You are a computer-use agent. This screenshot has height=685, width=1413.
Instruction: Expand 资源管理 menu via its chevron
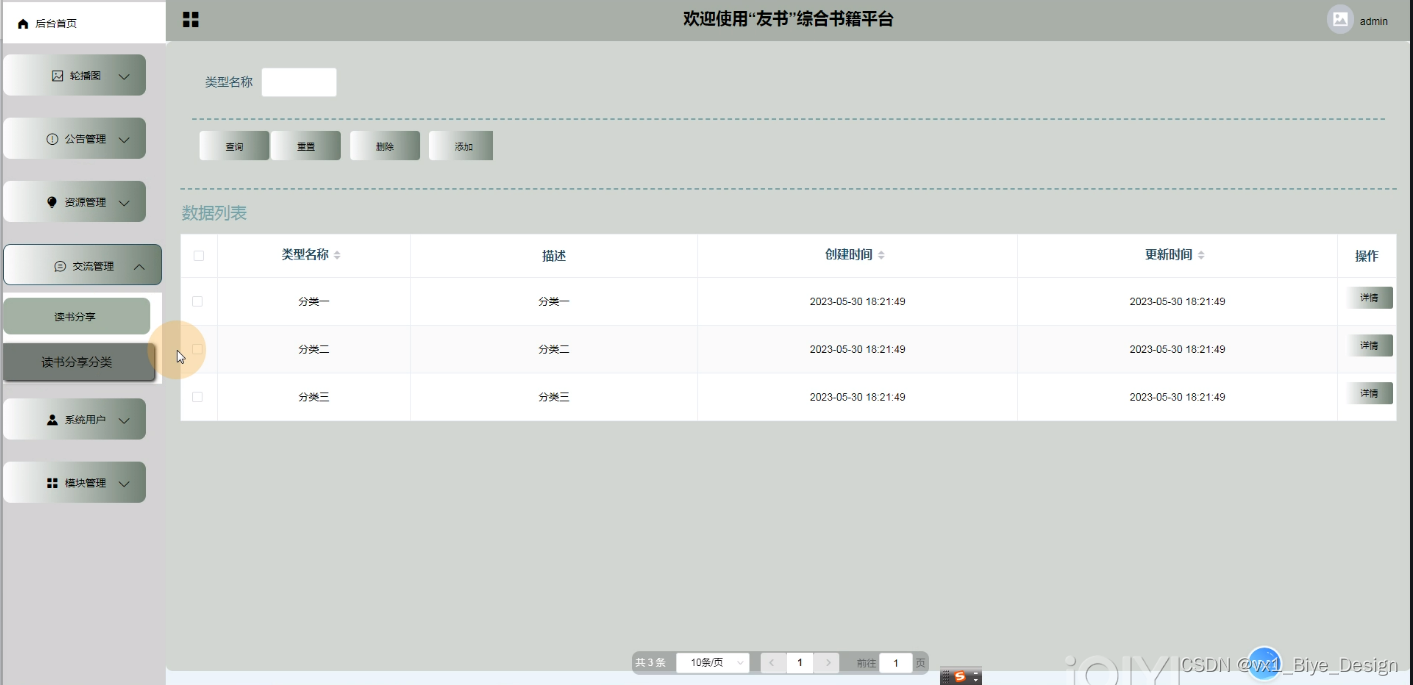pos(124,203)
